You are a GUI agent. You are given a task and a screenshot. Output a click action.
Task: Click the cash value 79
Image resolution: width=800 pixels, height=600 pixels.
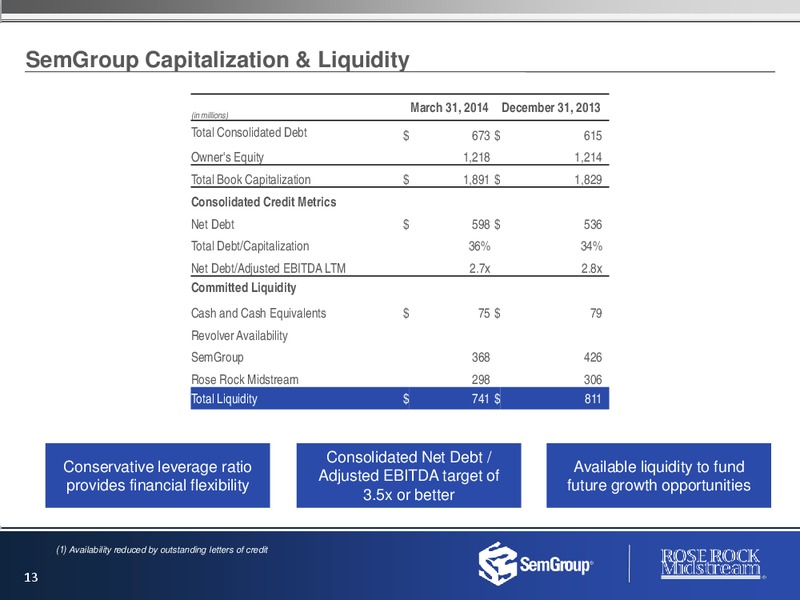[x=596, y=313]
